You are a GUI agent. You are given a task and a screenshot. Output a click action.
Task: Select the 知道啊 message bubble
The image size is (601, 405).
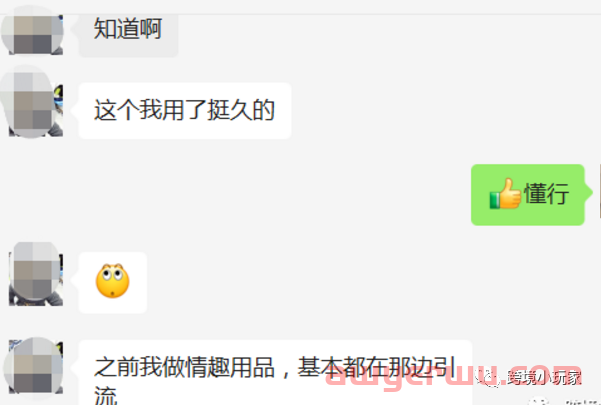[x=128, y=36]
